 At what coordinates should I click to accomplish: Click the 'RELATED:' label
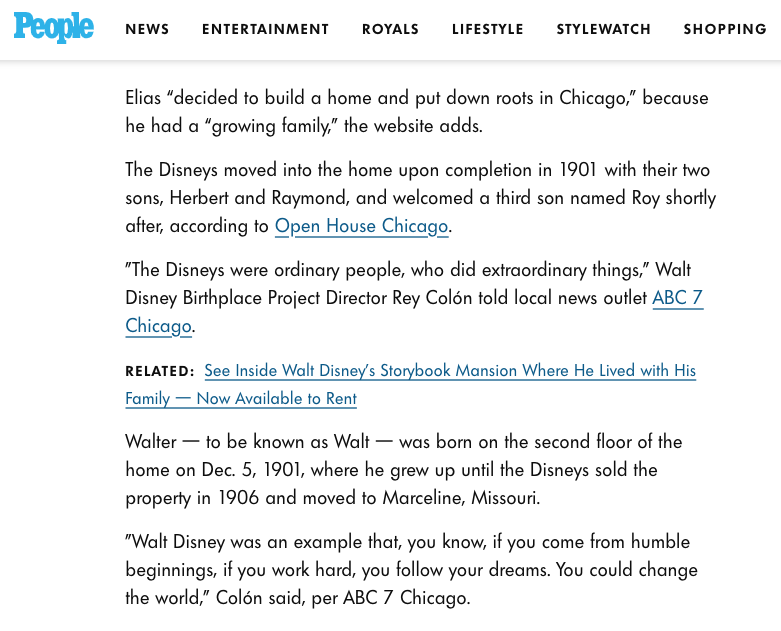coord(159,372)
